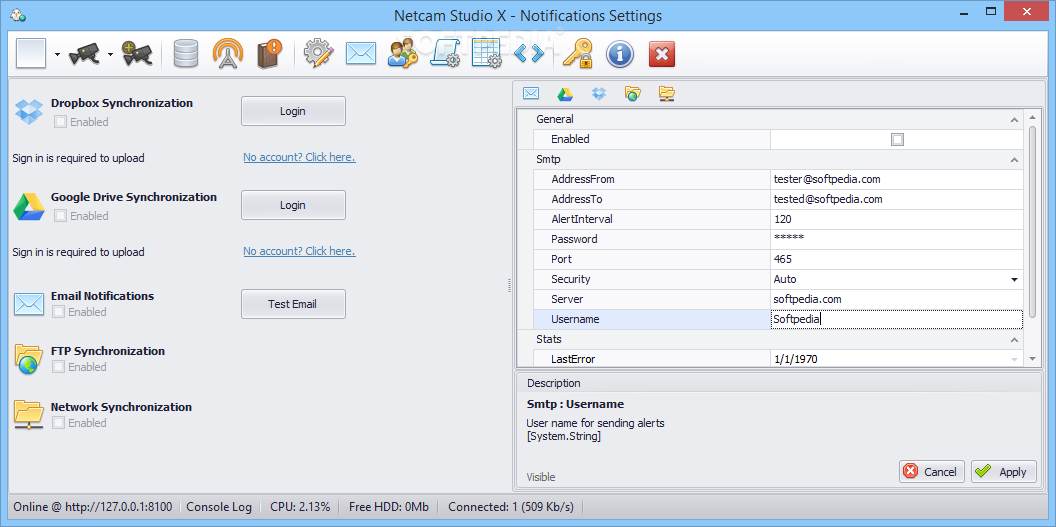
Task: Open the Dropbox No account link
Action: tap(299, 157)
